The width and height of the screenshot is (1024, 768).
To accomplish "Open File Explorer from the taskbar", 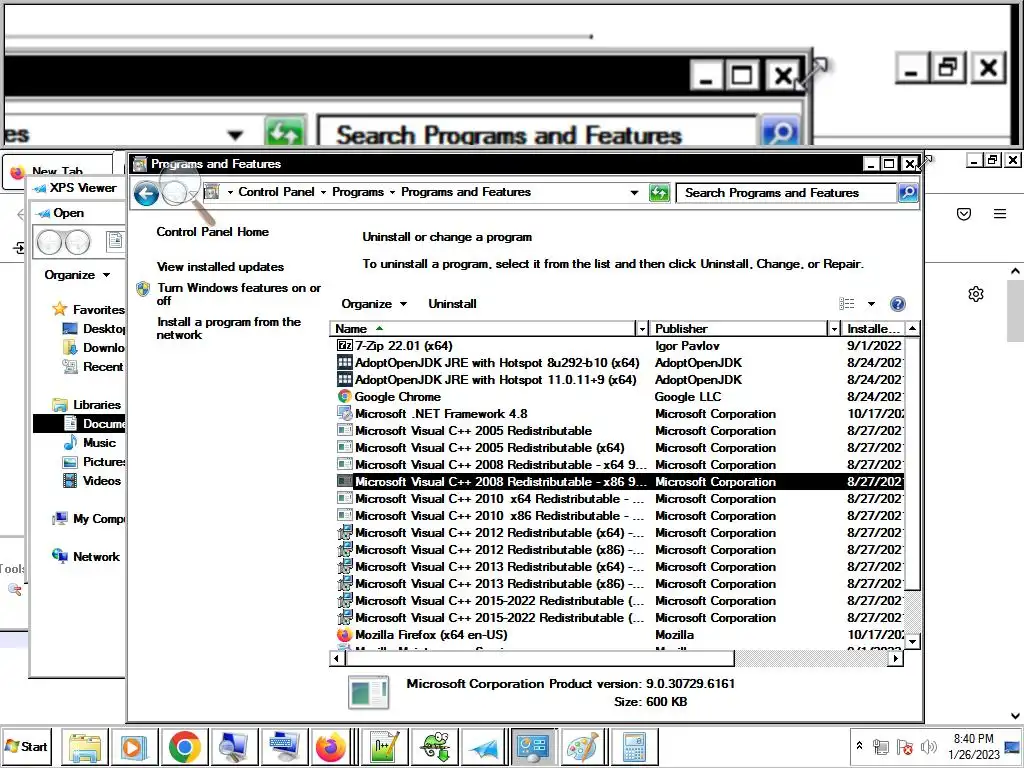I will 85,746.
